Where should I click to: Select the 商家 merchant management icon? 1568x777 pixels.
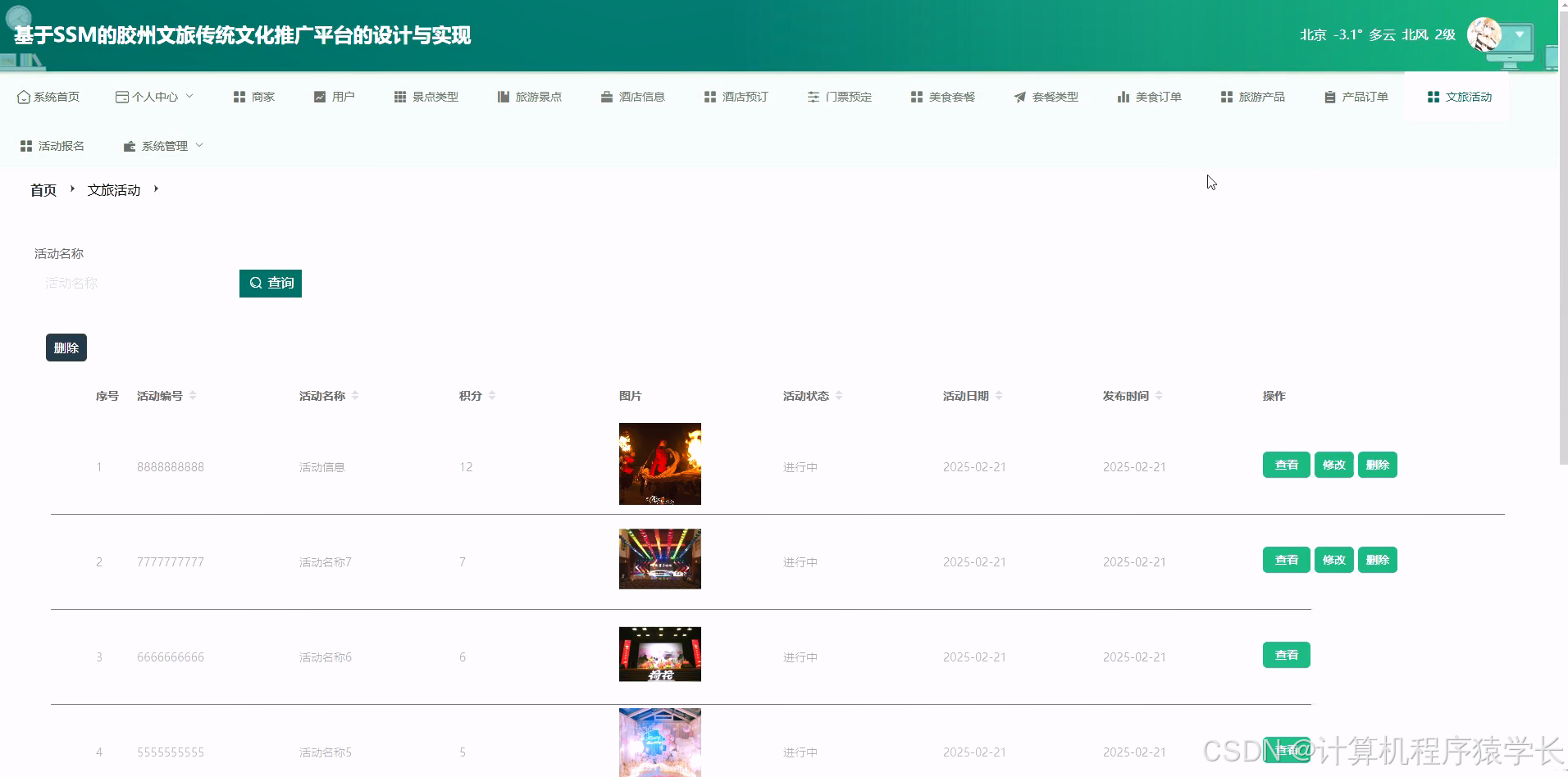(x=240, y=96)
